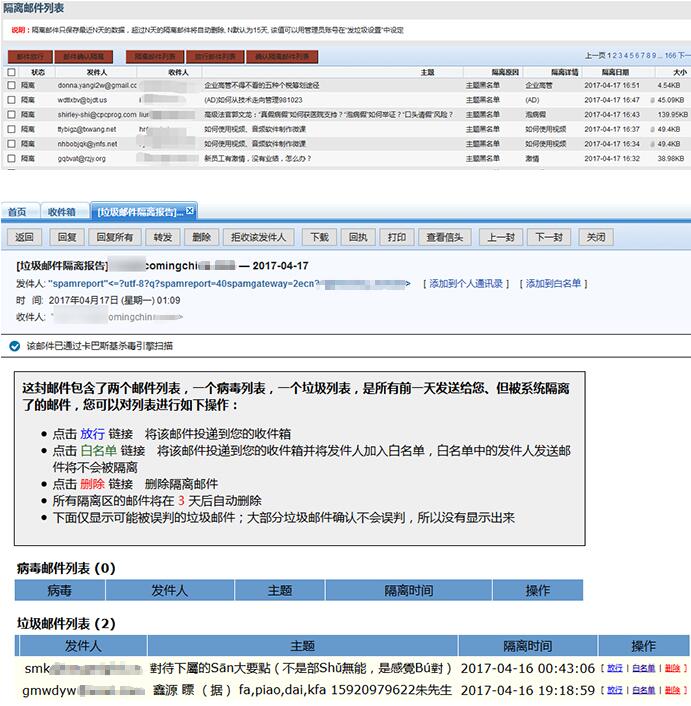Click the 关闭 button in mail toolbar

coord(596,237)
